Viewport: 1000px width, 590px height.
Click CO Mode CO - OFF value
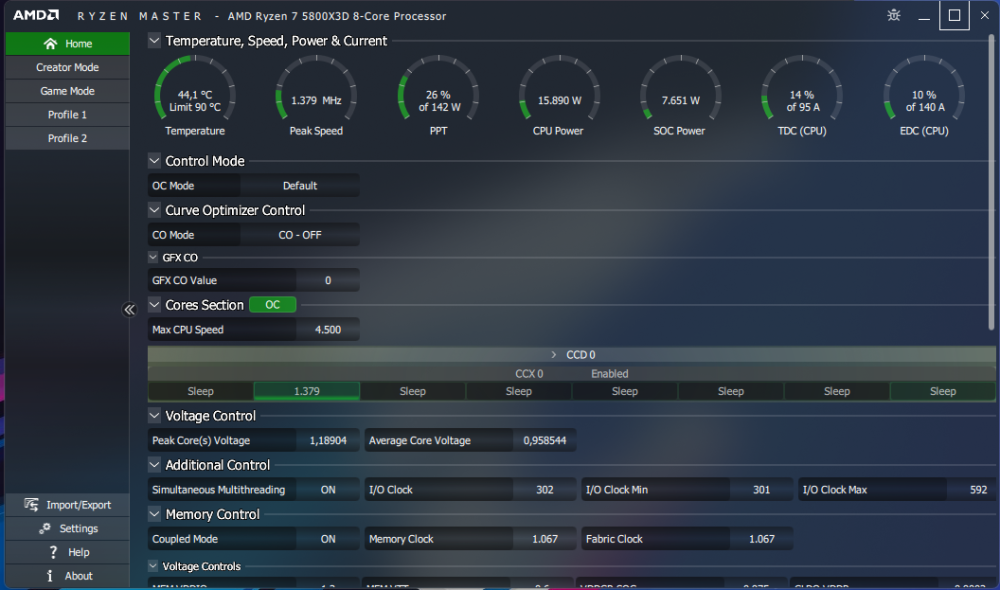pyautogui.click(x=300, y=235)
